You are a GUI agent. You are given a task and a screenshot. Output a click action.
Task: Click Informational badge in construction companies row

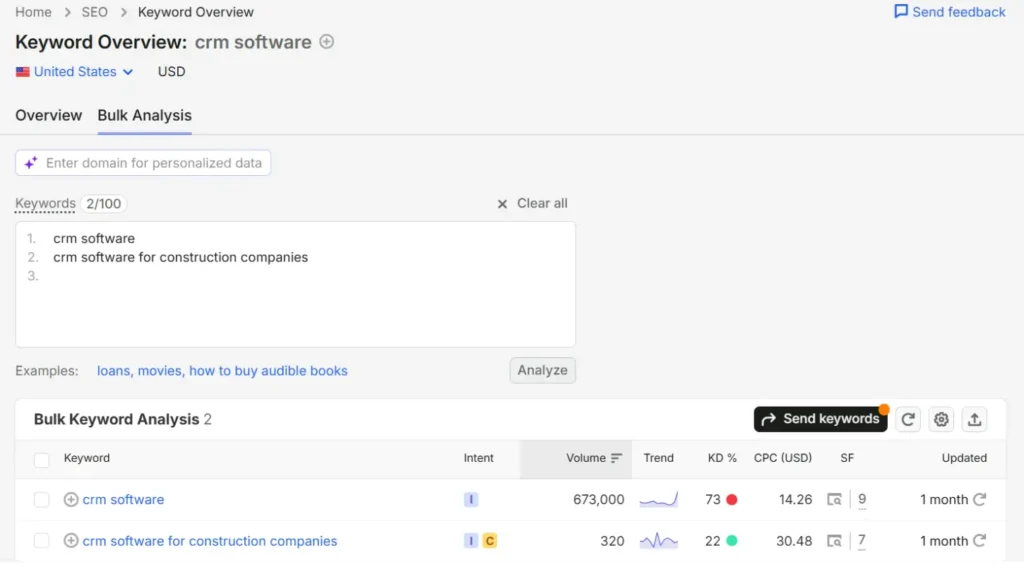coord(471,541)
